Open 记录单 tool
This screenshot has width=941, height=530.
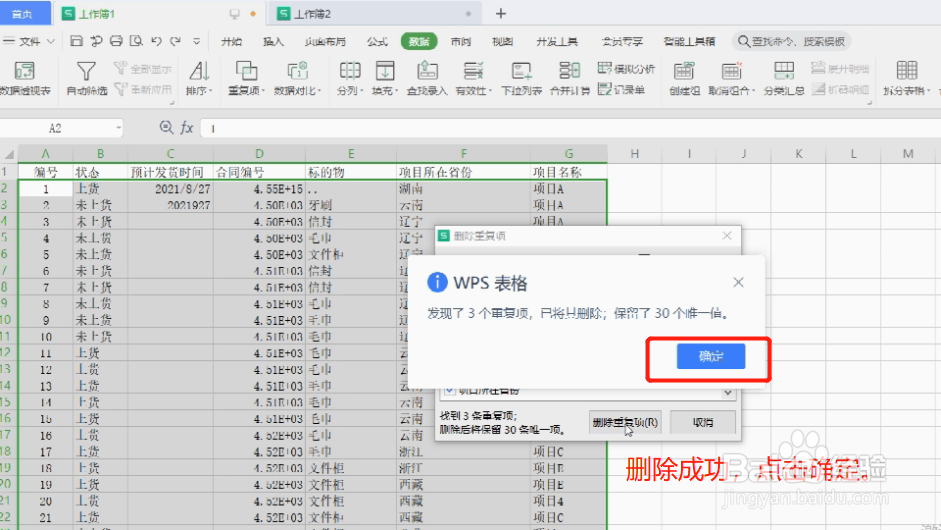pyautogui.click(x=622, y=89)
